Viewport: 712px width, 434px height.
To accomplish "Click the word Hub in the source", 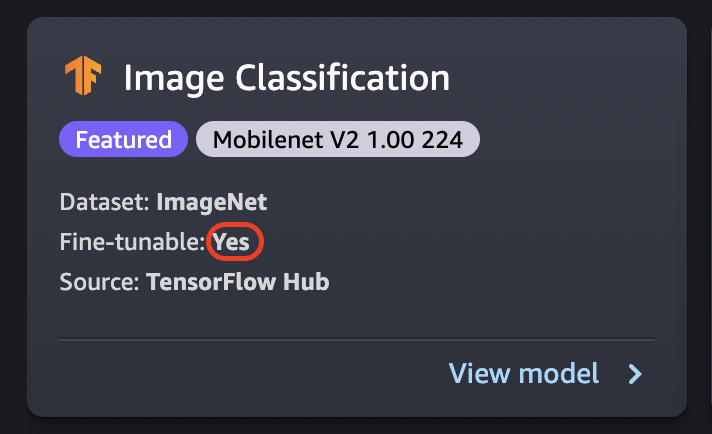I will coord(307,282).
